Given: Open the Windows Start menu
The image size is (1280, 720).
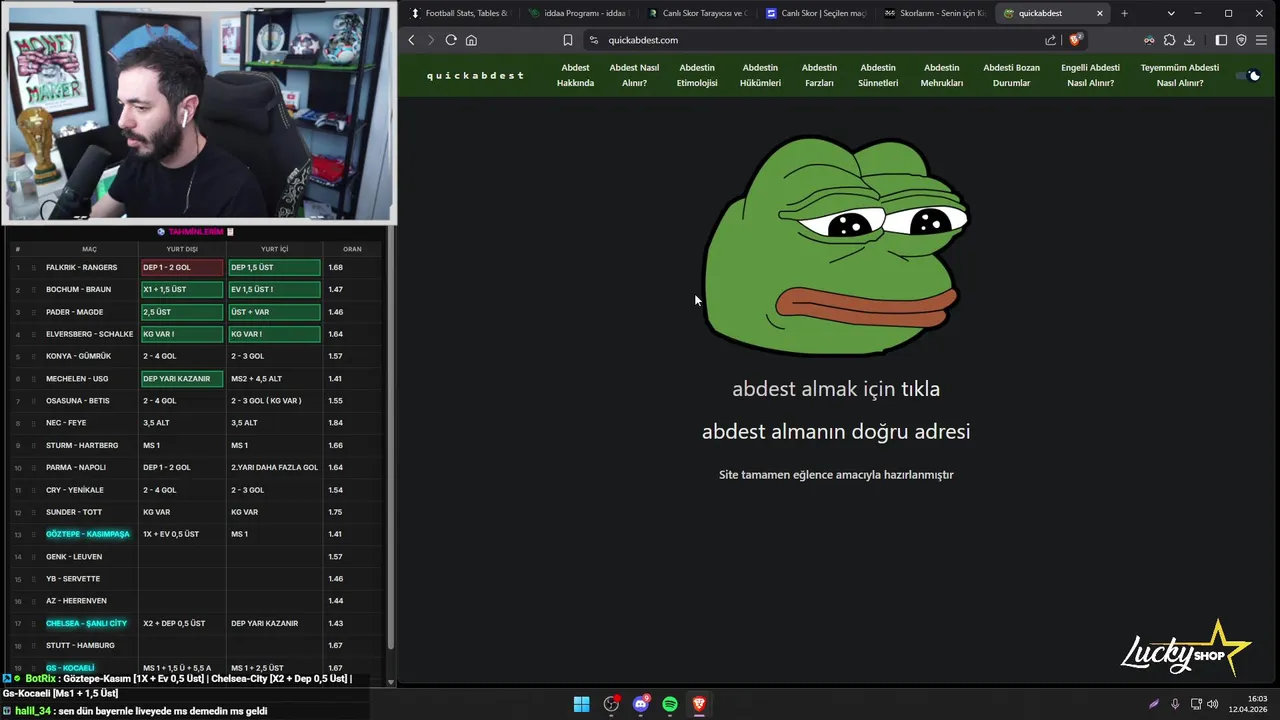Looking at the screenshot, I should pos(581,704).
